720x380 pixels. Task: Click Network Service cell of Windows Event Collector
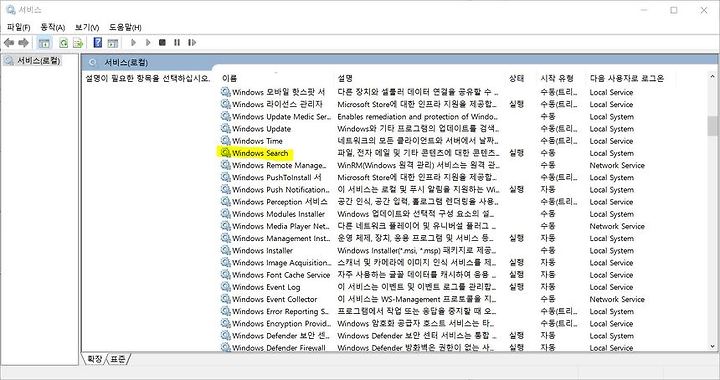(617, 299)
